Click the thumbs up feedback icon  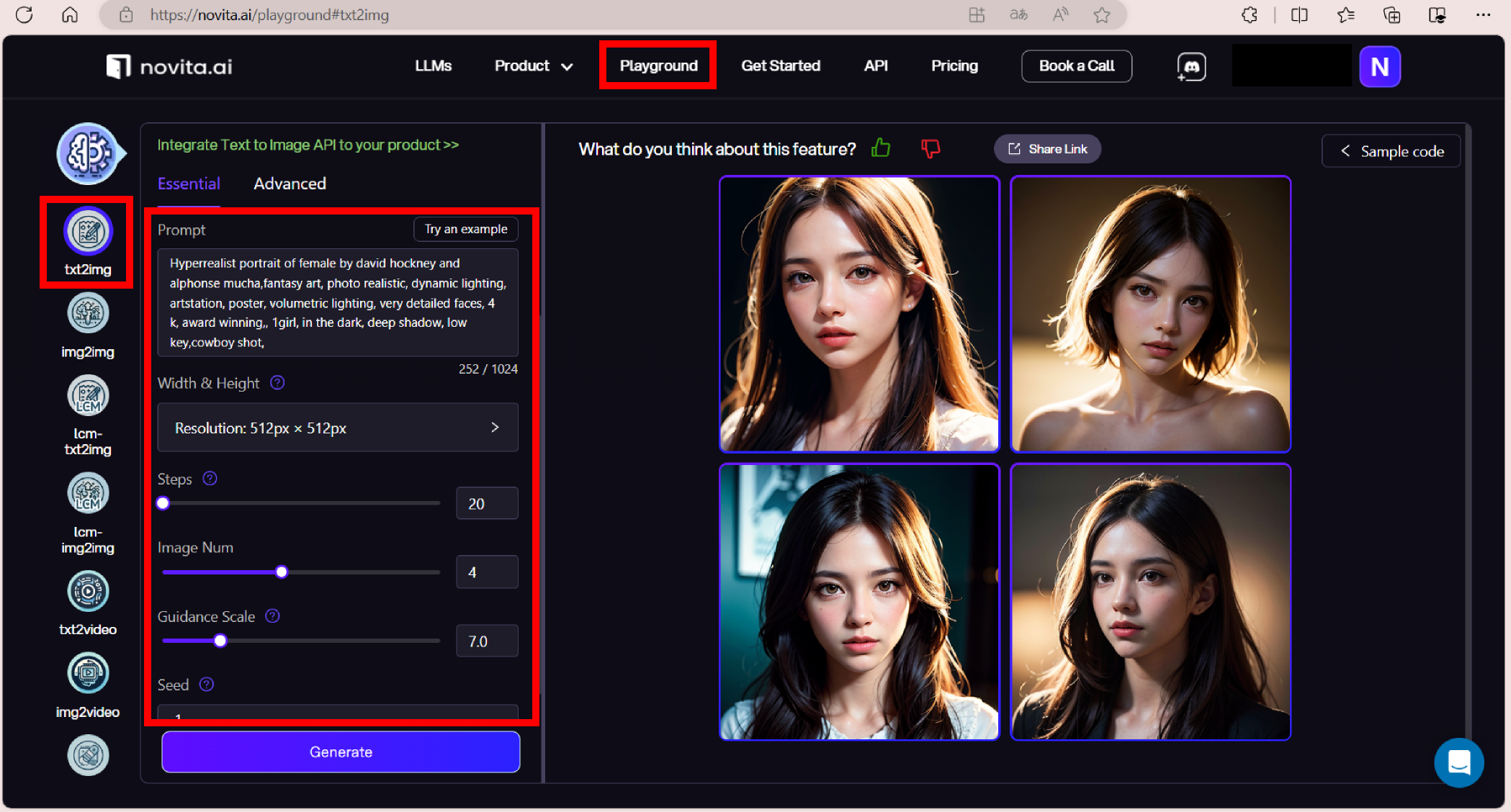tap(880, 148)
